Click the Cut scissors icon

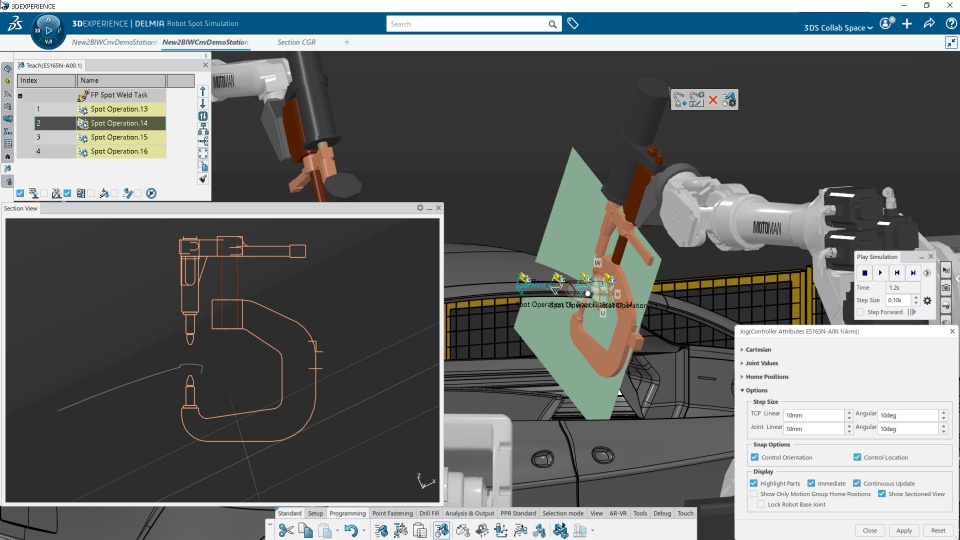[x=286, y=530]
